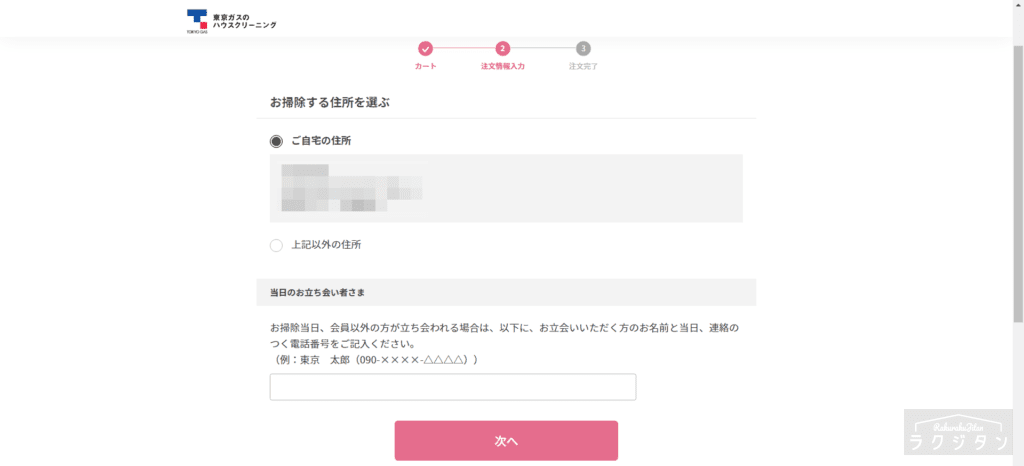Click the 上記以外の住所 label text

point(326,245)
